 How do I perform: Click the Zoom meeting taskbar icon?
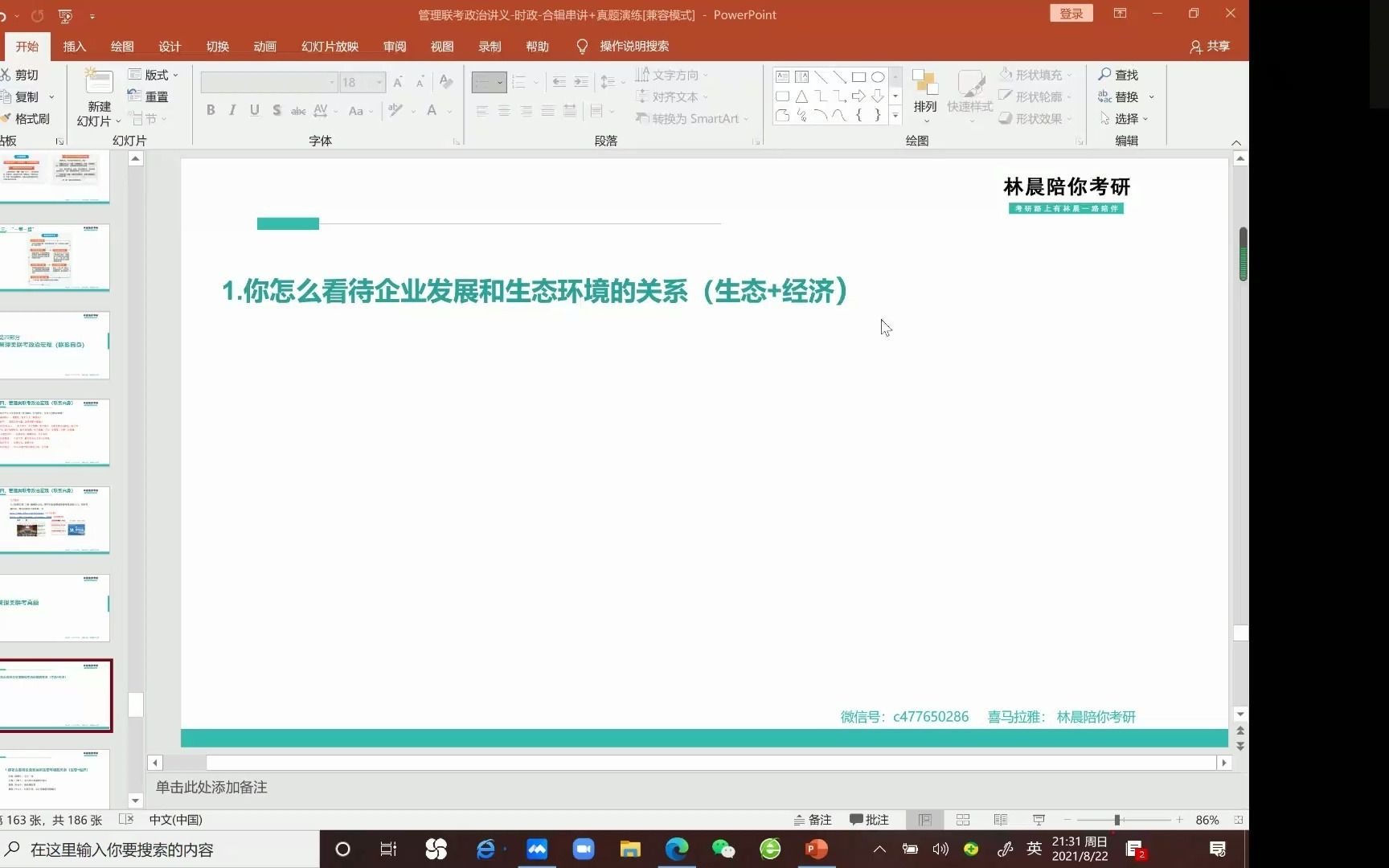click(x=584, y=850)
